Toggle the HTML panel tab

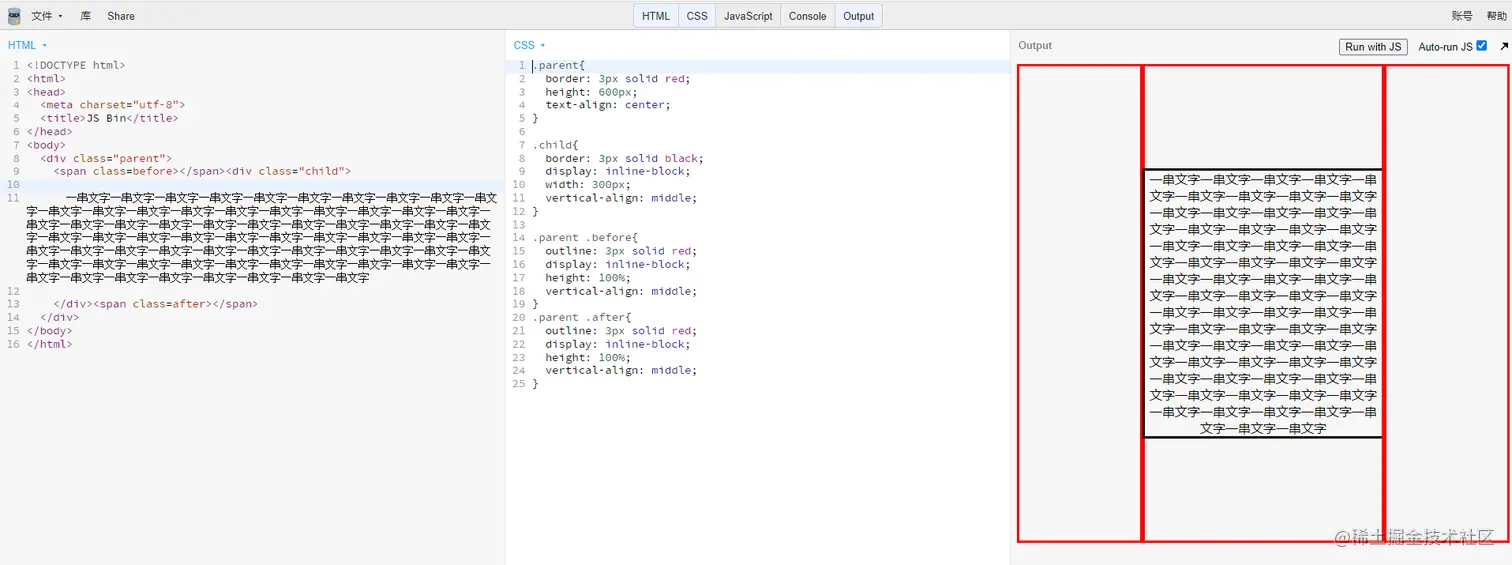click(656, 16)
